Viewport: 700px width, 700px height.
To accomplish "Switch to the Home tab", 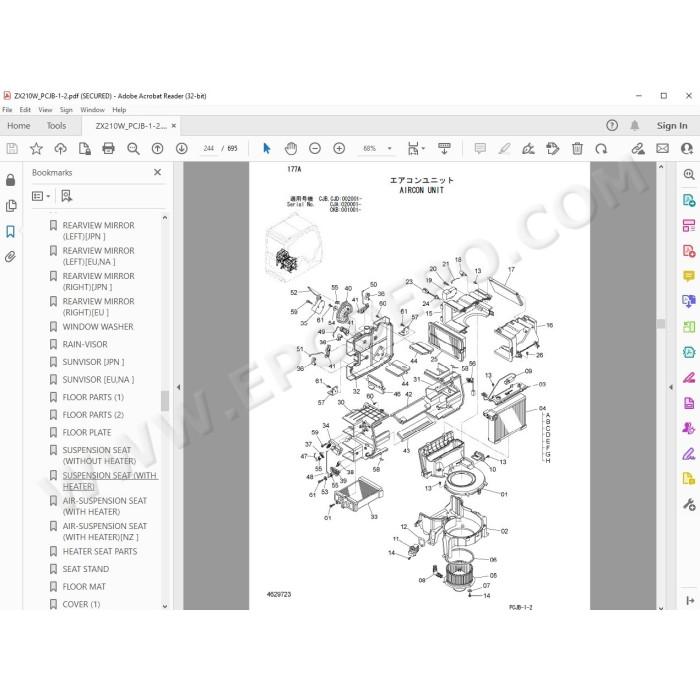I will 19,125.
